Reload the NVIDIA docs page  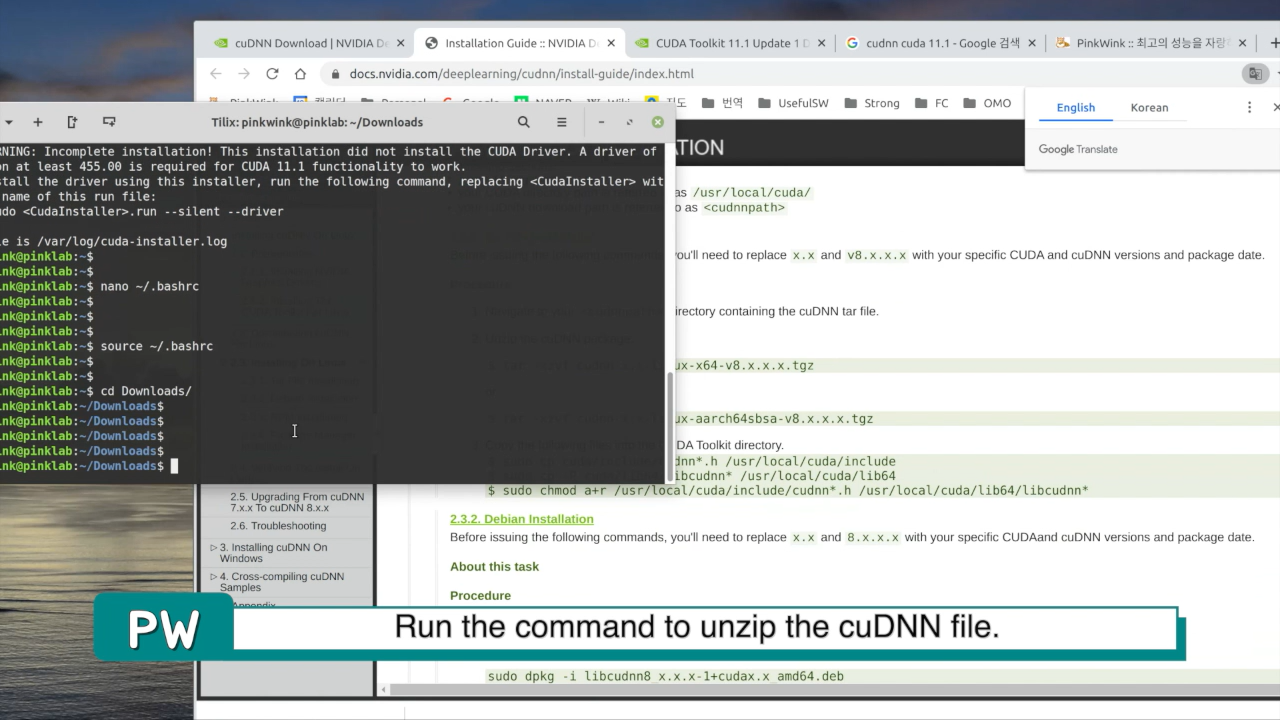pos(272,74)
